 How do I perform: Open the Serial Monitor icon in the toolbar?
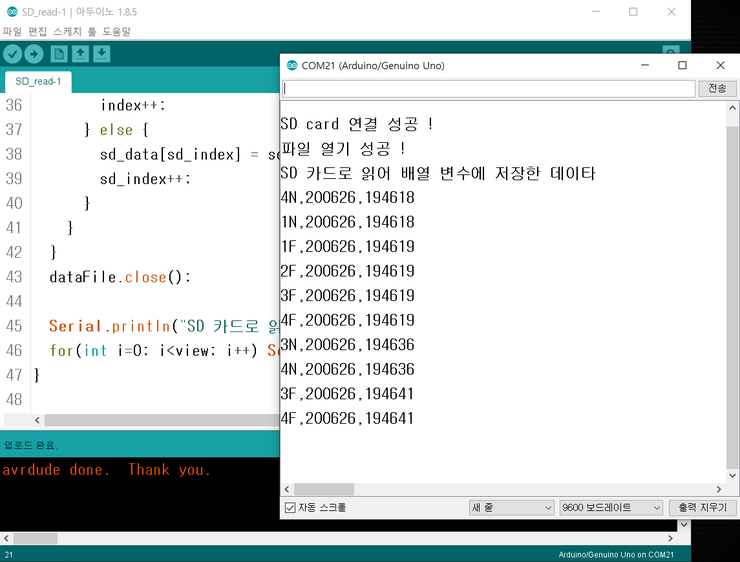click(x=671, y=50)
